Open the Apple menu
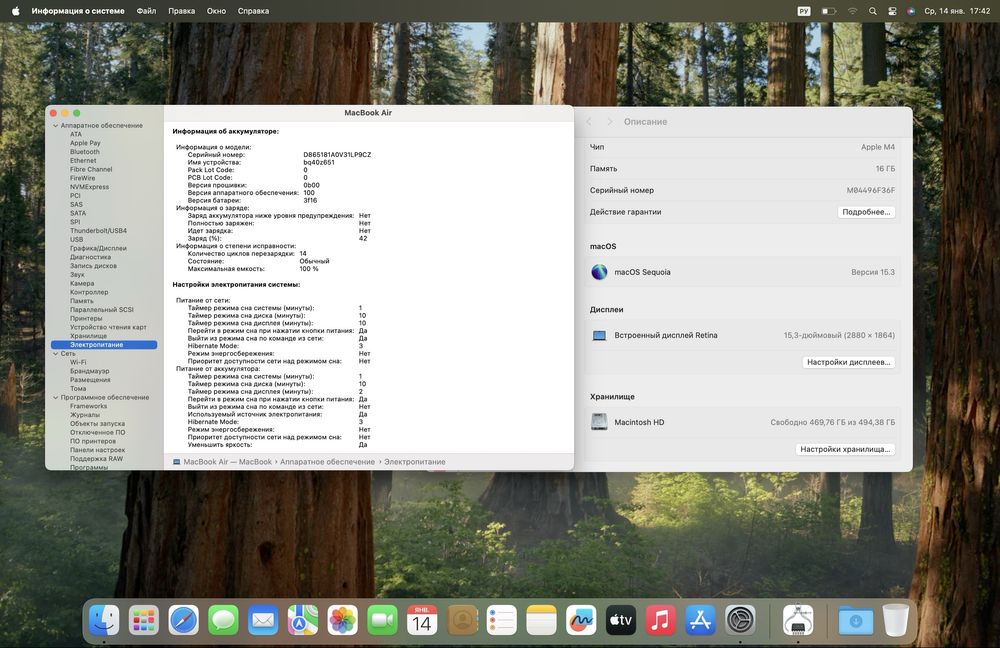The width and height of the screenshot is (1000, 648). (16, 11)
